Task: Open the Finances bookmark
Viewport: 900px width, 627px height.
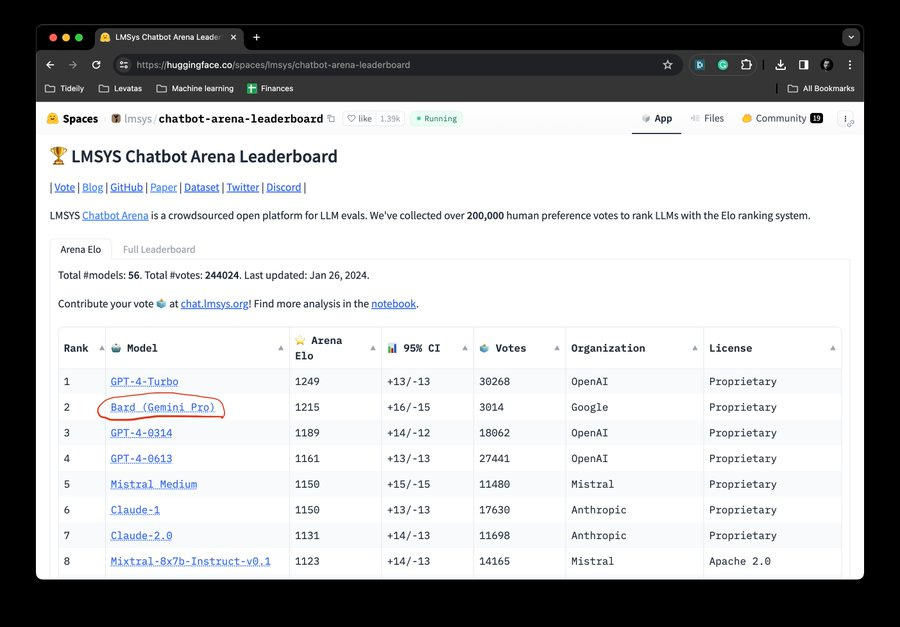Action: point(270,88)
